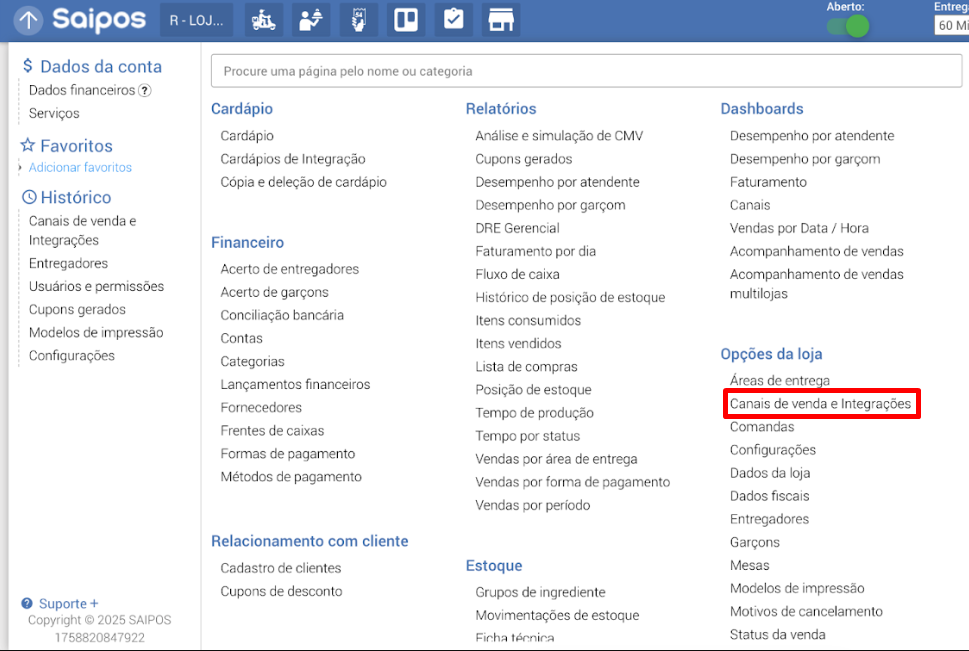969x651 pixels.
Task: Click the Saipos up-arrow logo icon
Action: click(28, 20)
